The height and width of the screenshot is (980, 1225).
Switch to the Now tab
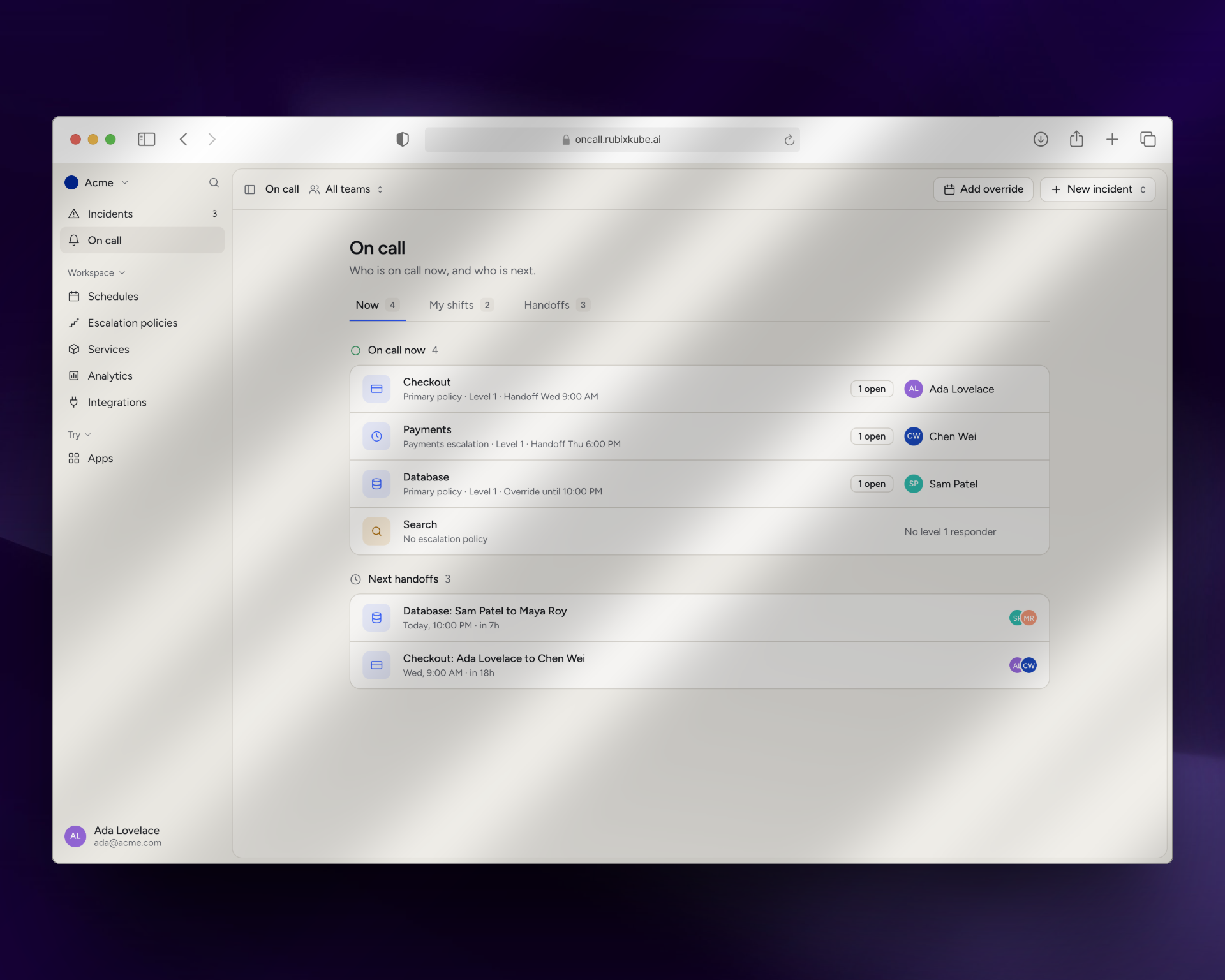pos(377,305)
